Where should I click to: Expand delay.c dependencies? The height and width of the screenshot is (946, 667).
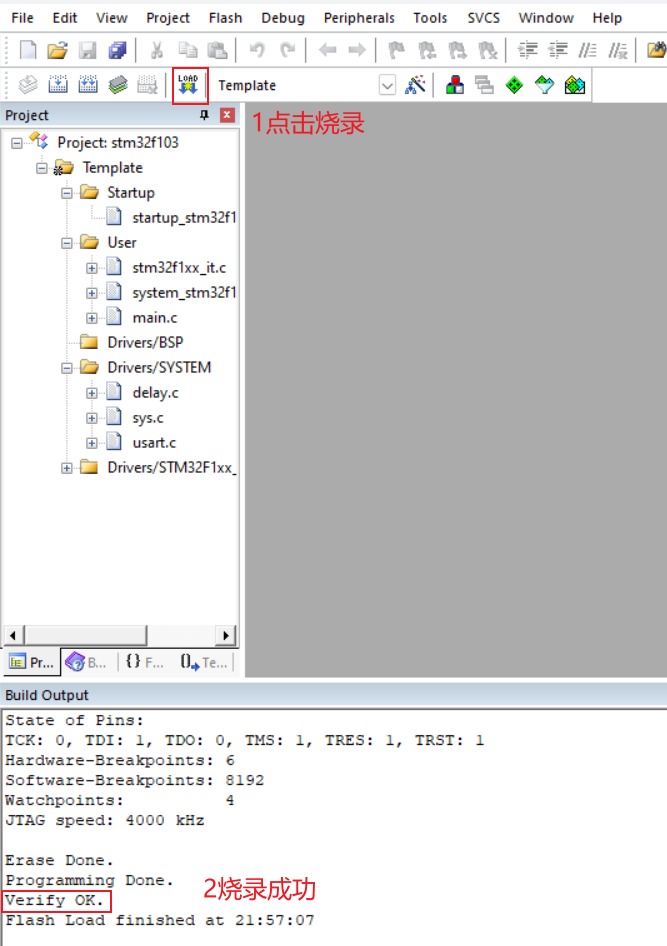click(x=92, y=393)
